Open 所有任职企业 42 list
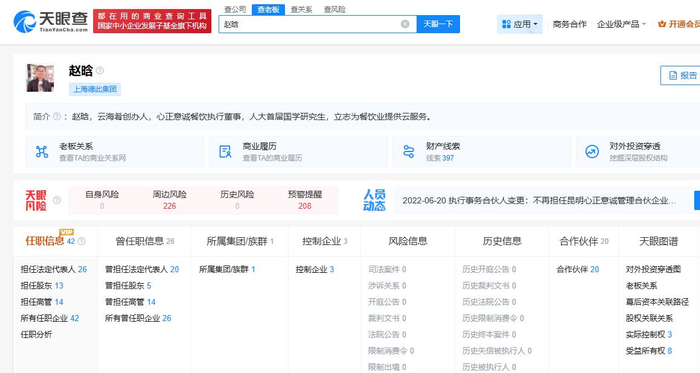Screen dimensions: 700x373 50,318
